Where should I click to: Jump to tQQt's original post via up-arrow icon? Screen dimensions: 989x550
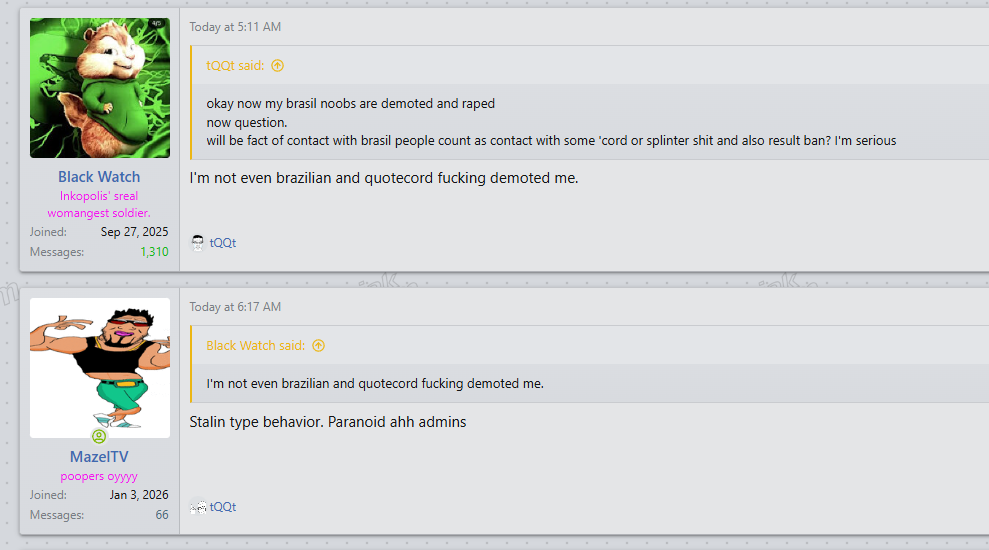coord(277,66)
